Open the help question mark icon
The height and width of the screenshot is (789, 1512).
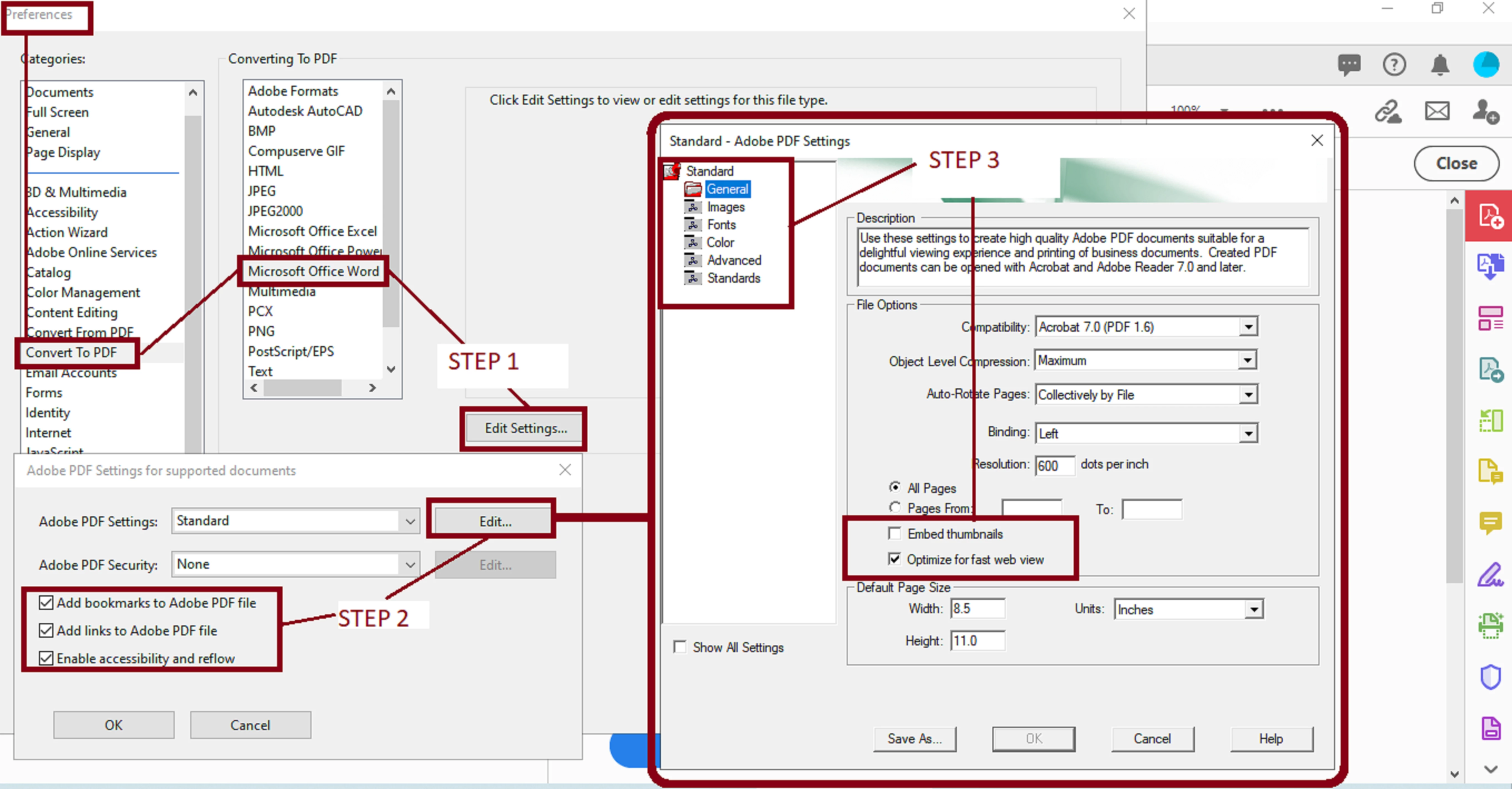pos(1394,65)
